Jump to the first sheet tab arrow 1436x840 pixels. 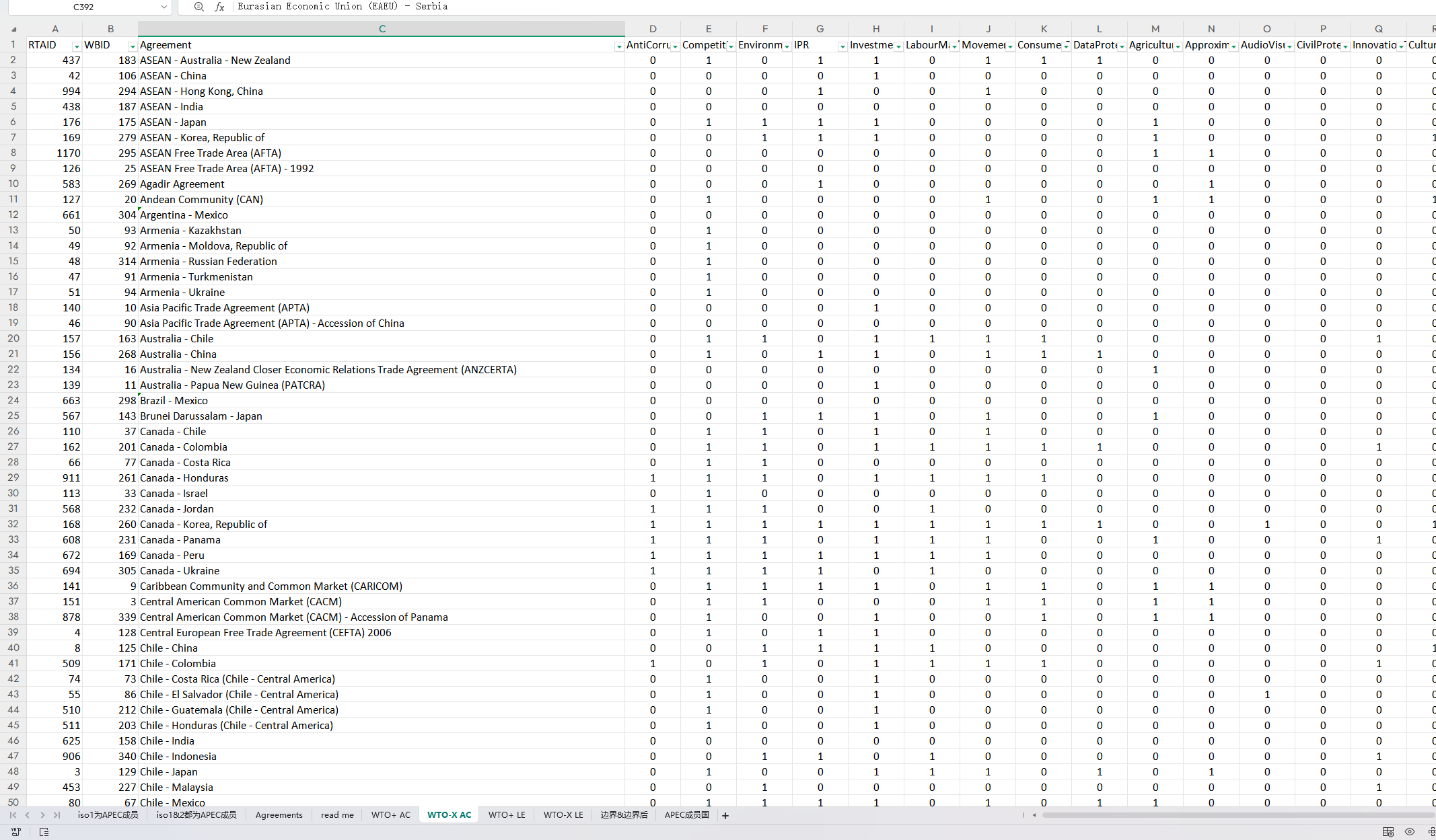pos(13,815)
